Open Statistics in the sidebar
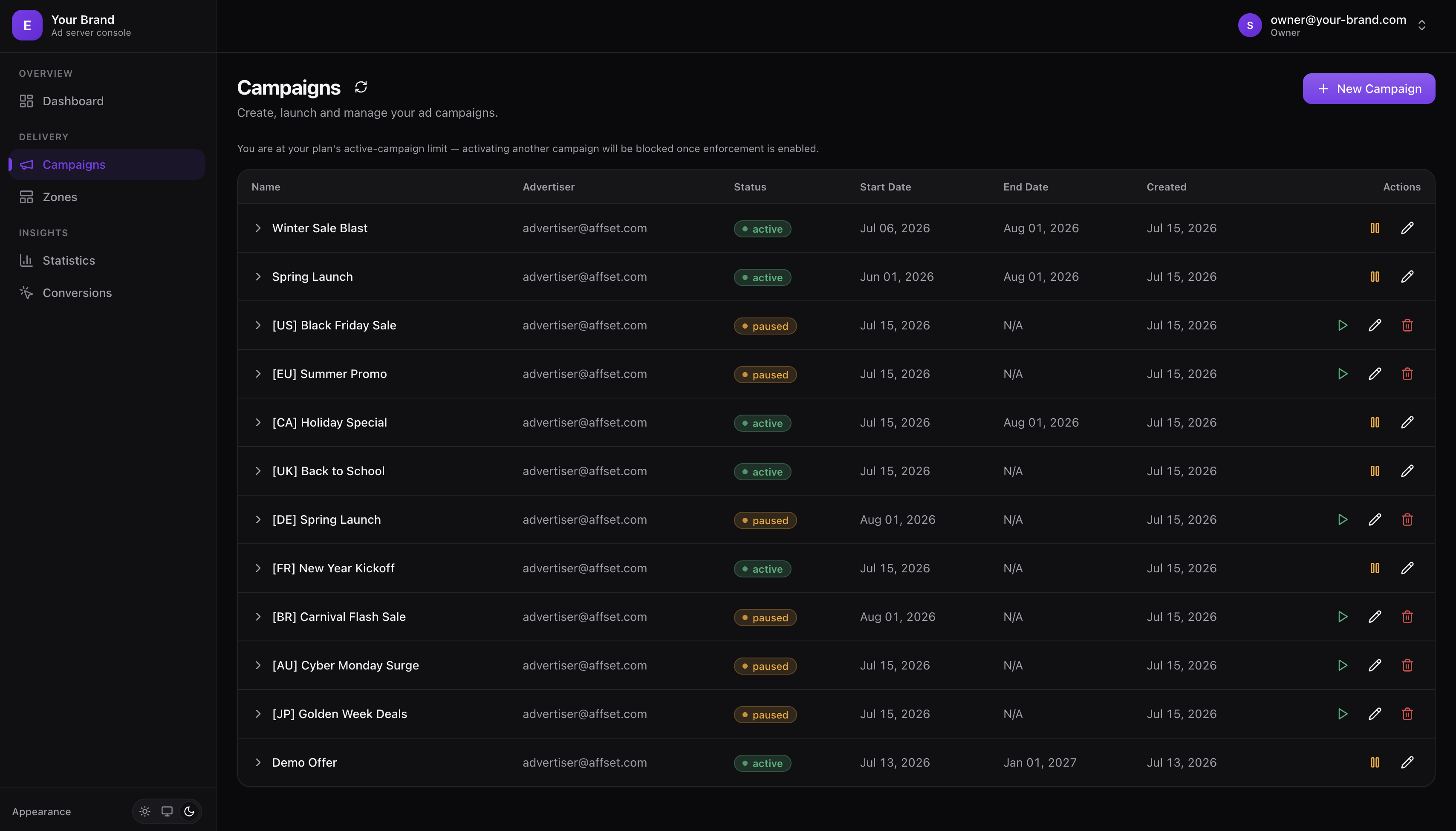Viewport: 1456px width, 831px height. (x=107, y=260)
